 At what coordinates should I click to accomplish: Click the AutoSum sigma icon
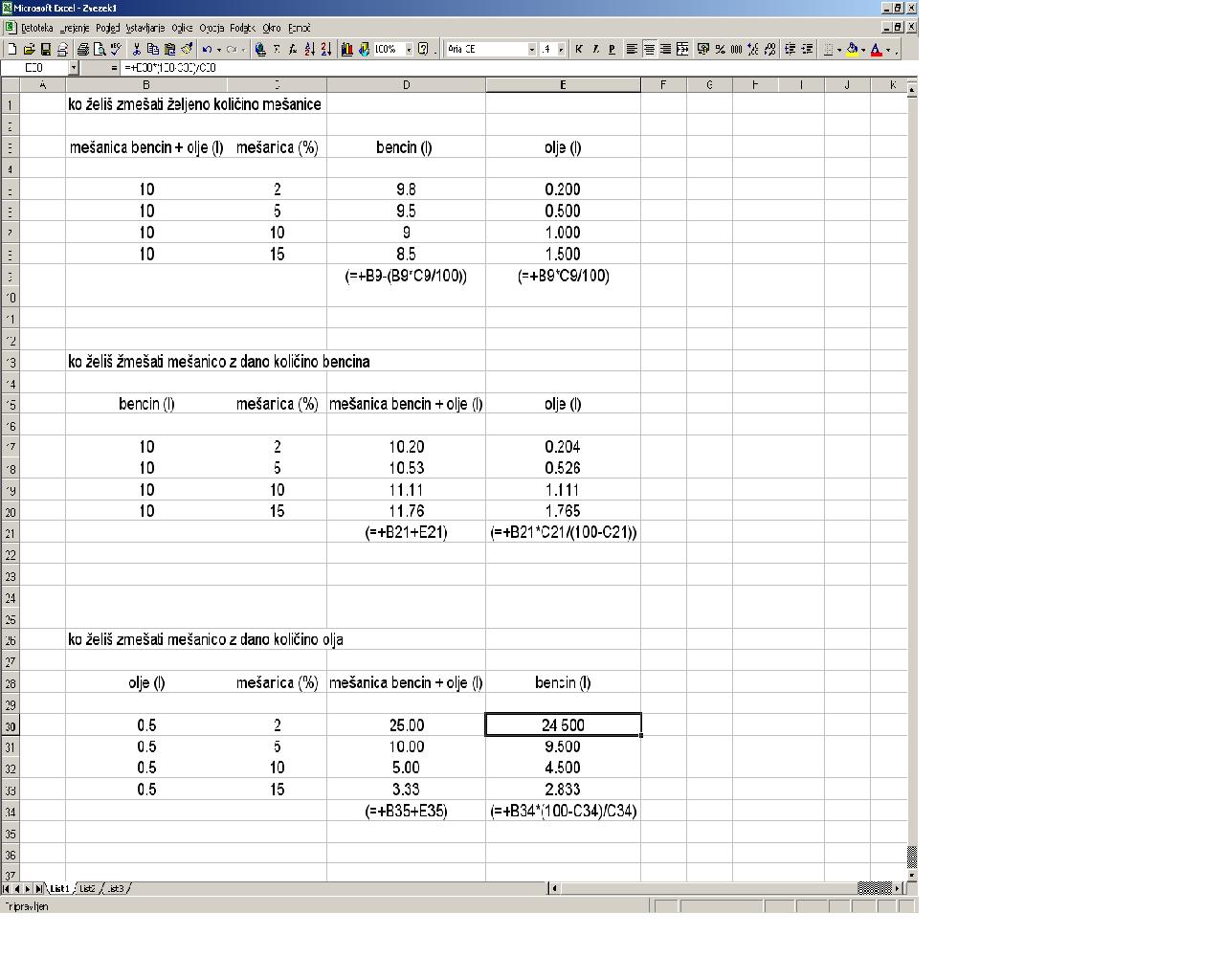[277, 49]
